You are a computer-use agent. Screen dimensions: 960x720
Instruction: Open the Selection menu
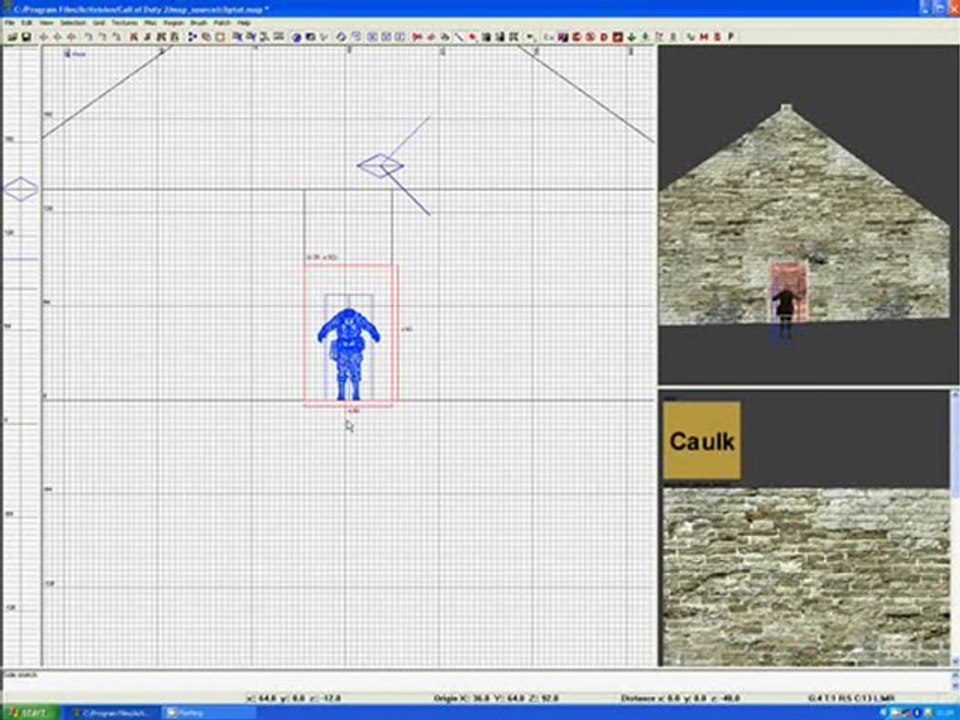[73, 23]
